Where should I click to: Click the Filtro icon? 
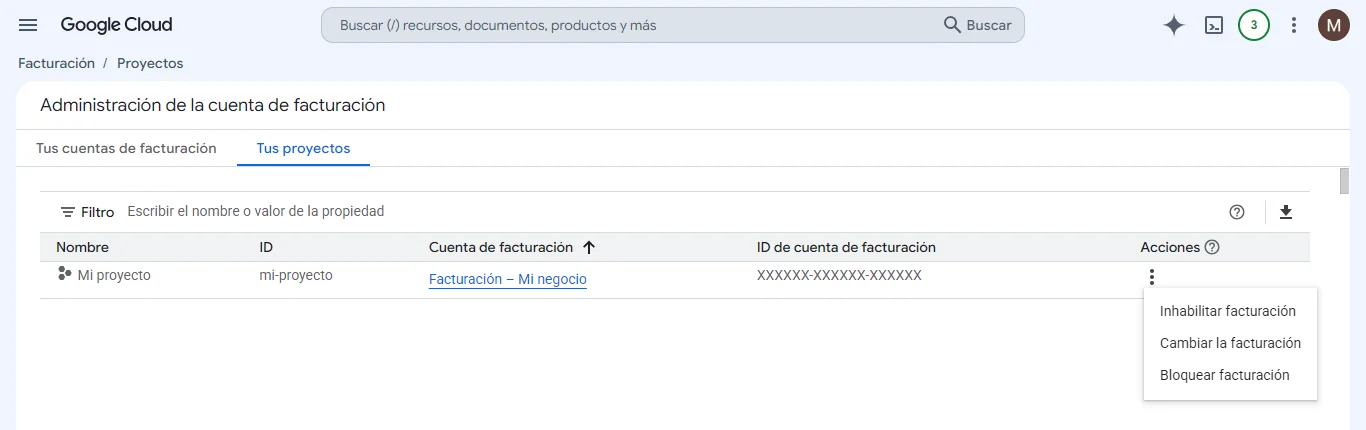(x=68, y=212)
